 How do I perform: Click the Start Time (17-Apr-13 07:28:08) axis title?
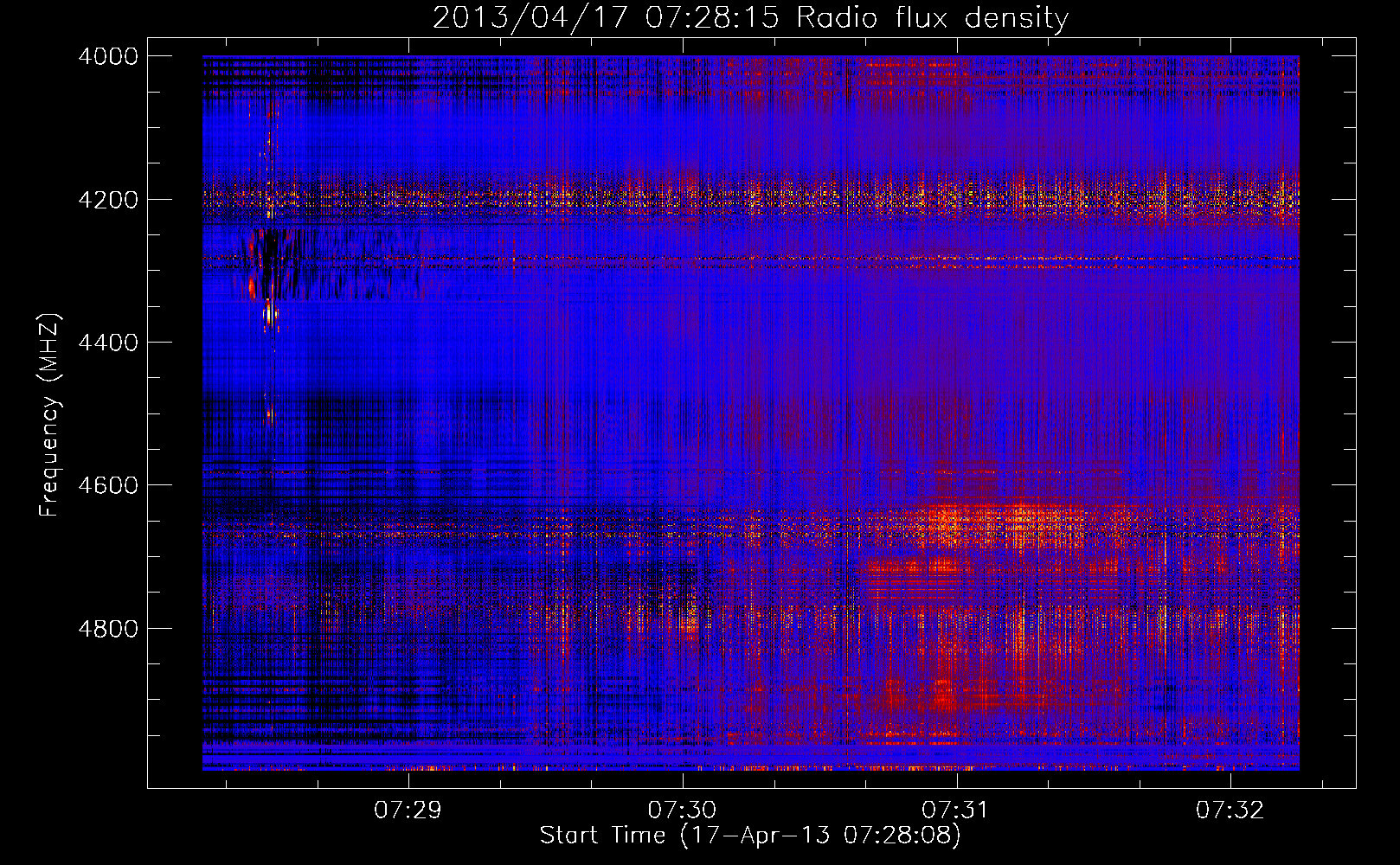[x=750, y=836]
